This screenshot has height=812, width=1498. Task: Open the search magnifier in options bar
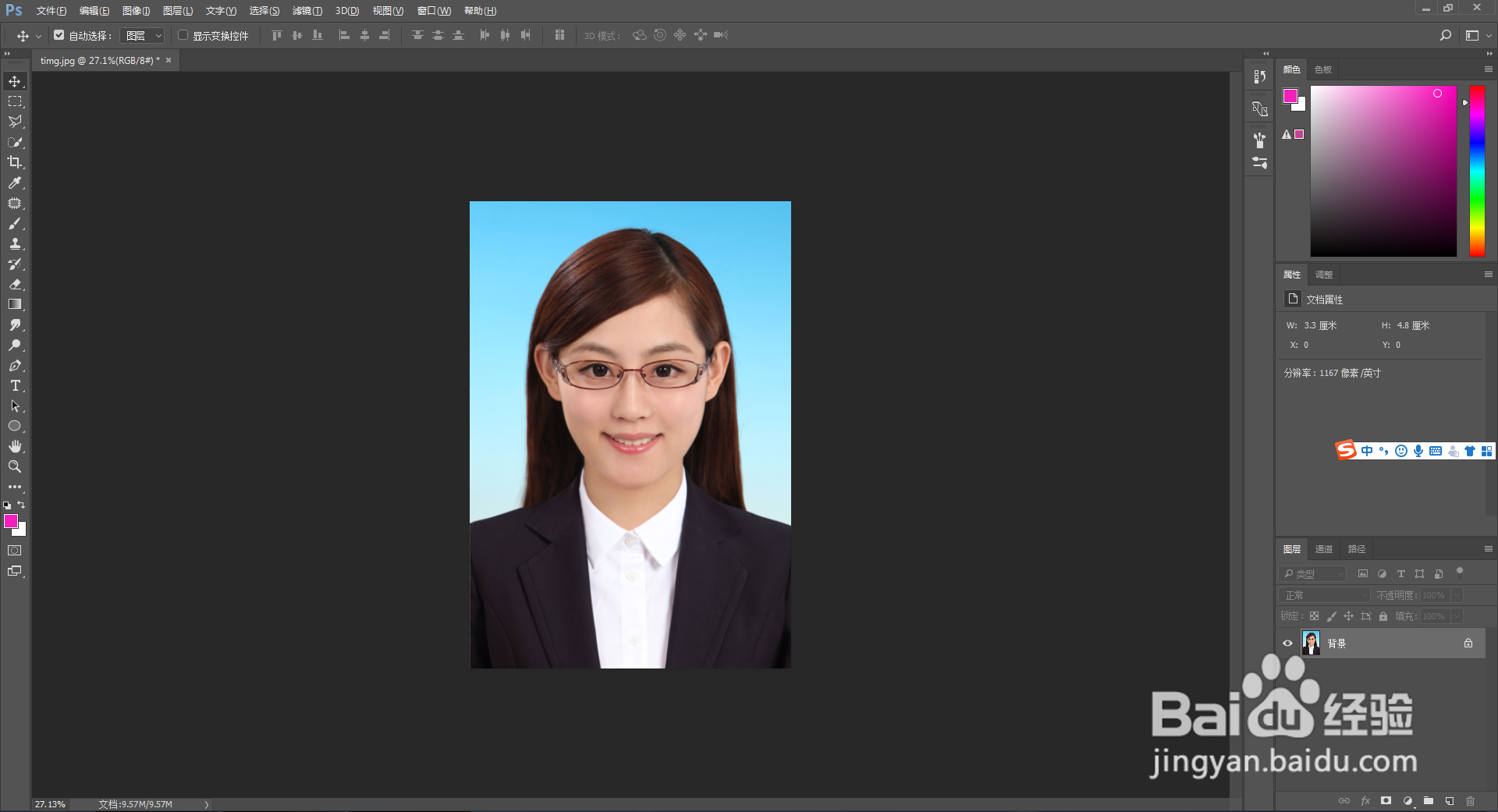[x=1445, y=35]
